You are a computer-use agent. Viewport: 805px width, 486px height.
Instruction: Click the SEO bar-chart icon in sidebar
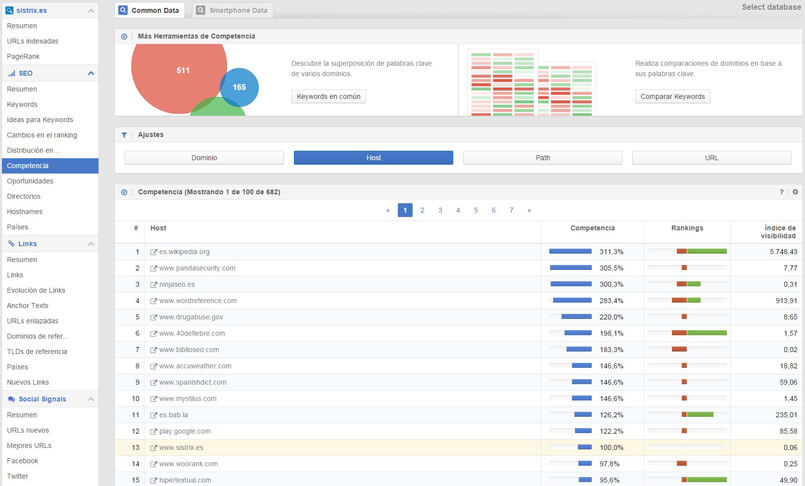[x=11, y=73]
